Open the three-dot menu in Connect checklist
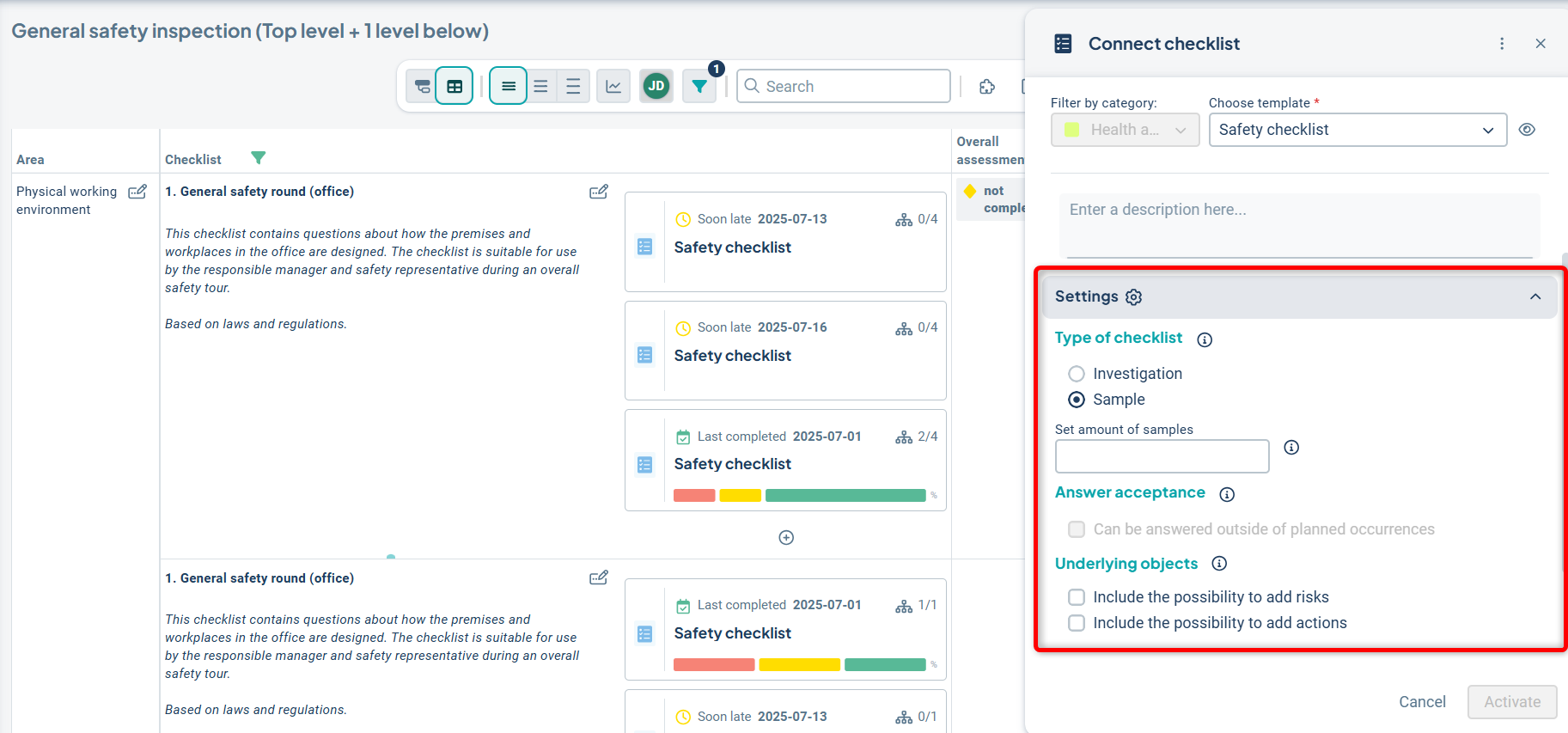The height and width of the screenshot is (733, 1568). 1502,44
